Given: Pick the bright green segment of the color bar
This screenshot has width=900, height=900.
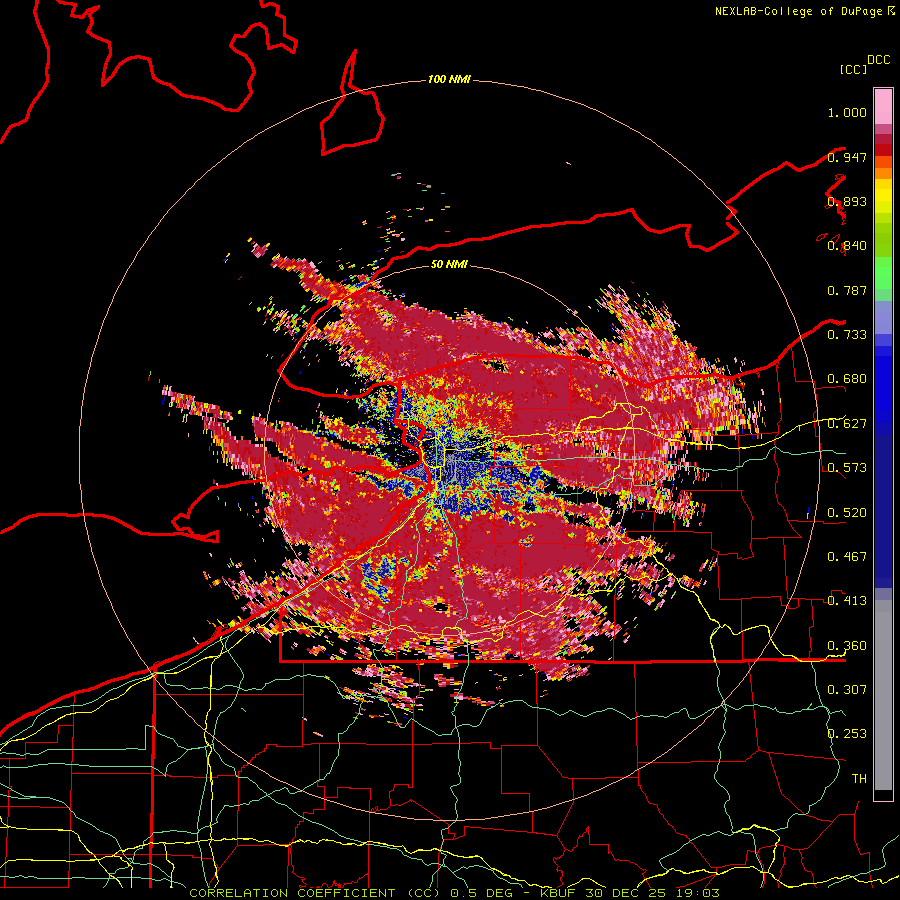Looking at the screenshot, I should 883,273.
